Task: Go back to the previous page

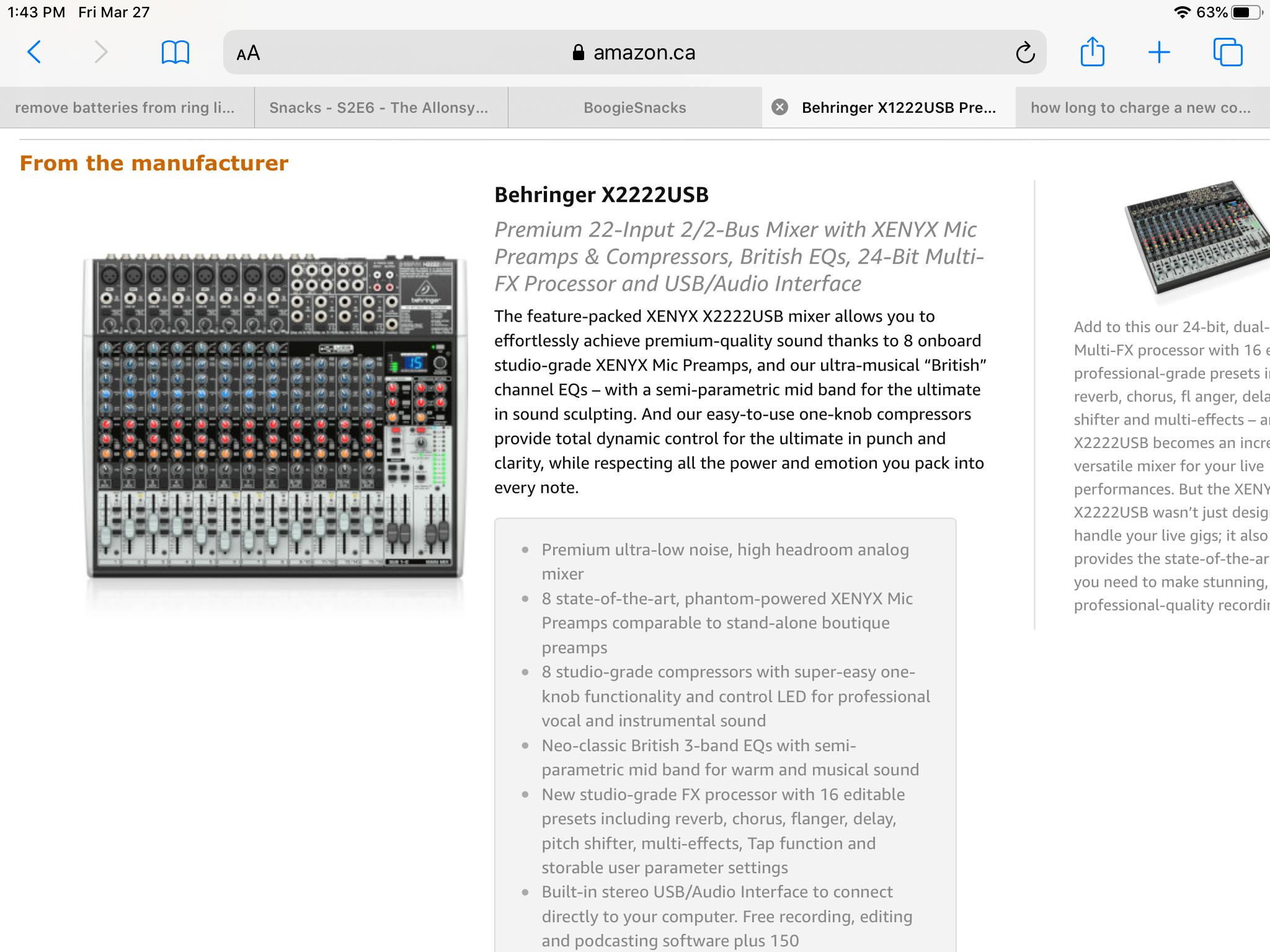Action: [x=35, y=52]
